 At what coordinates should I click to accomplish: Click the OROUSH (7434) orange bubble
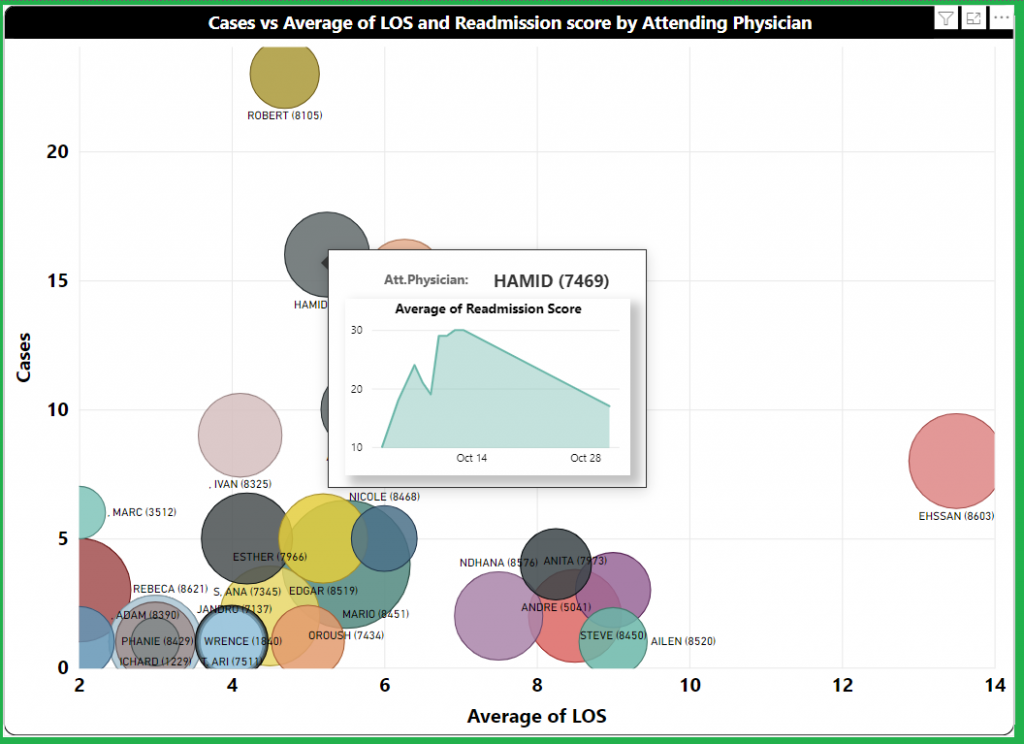(x=307, y=640)
